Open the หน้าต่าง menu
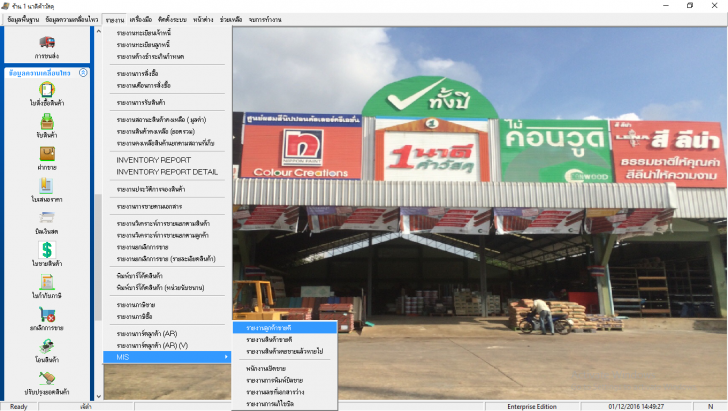Screen dimensions: 728x411 203,20
